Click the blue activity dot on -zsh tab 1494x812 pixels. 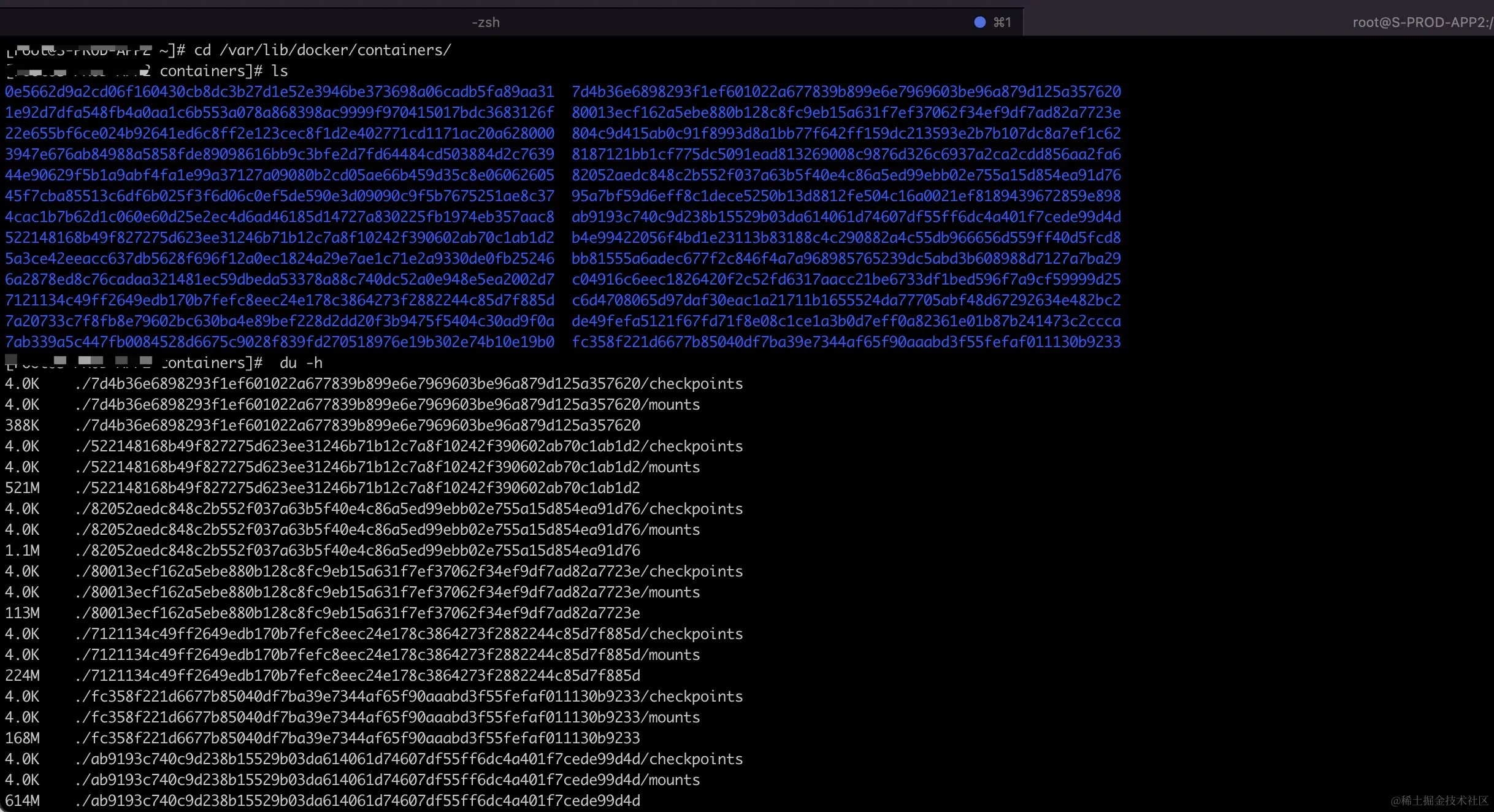coord(979,23)
